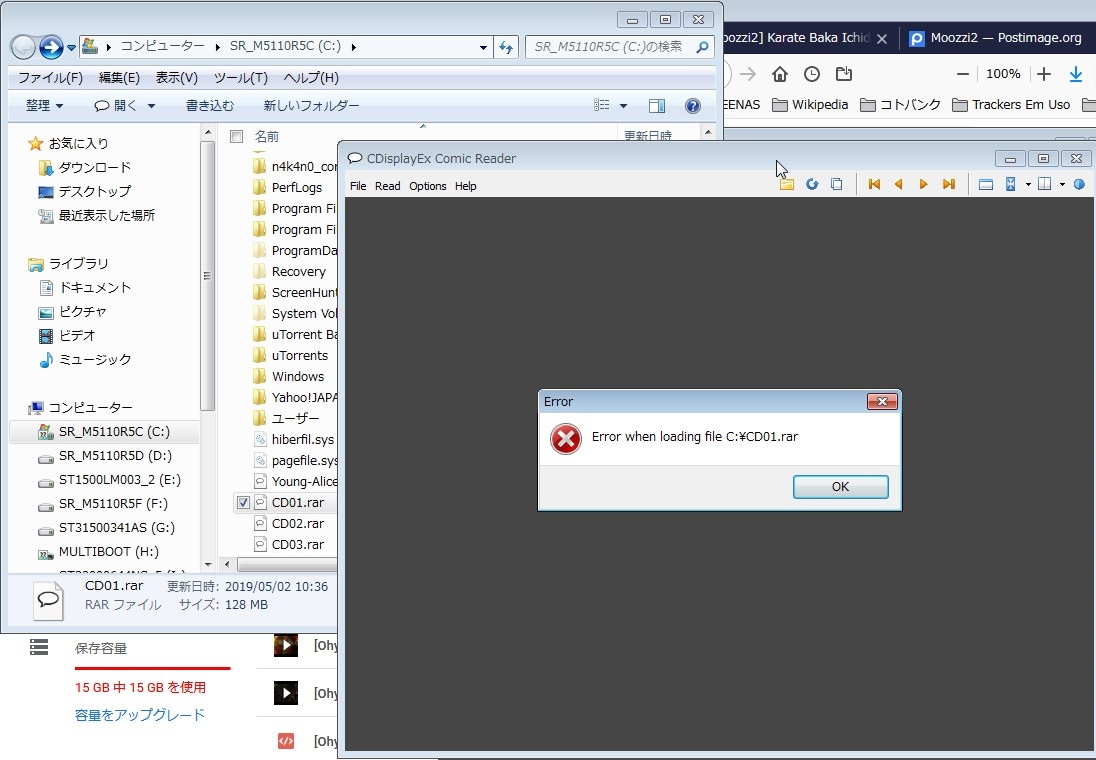Image resolution: width=1096 pixels, height=760 pixels.
Task: Jump to last page in CDisplayEx
Action: click(x=949, y=185)
